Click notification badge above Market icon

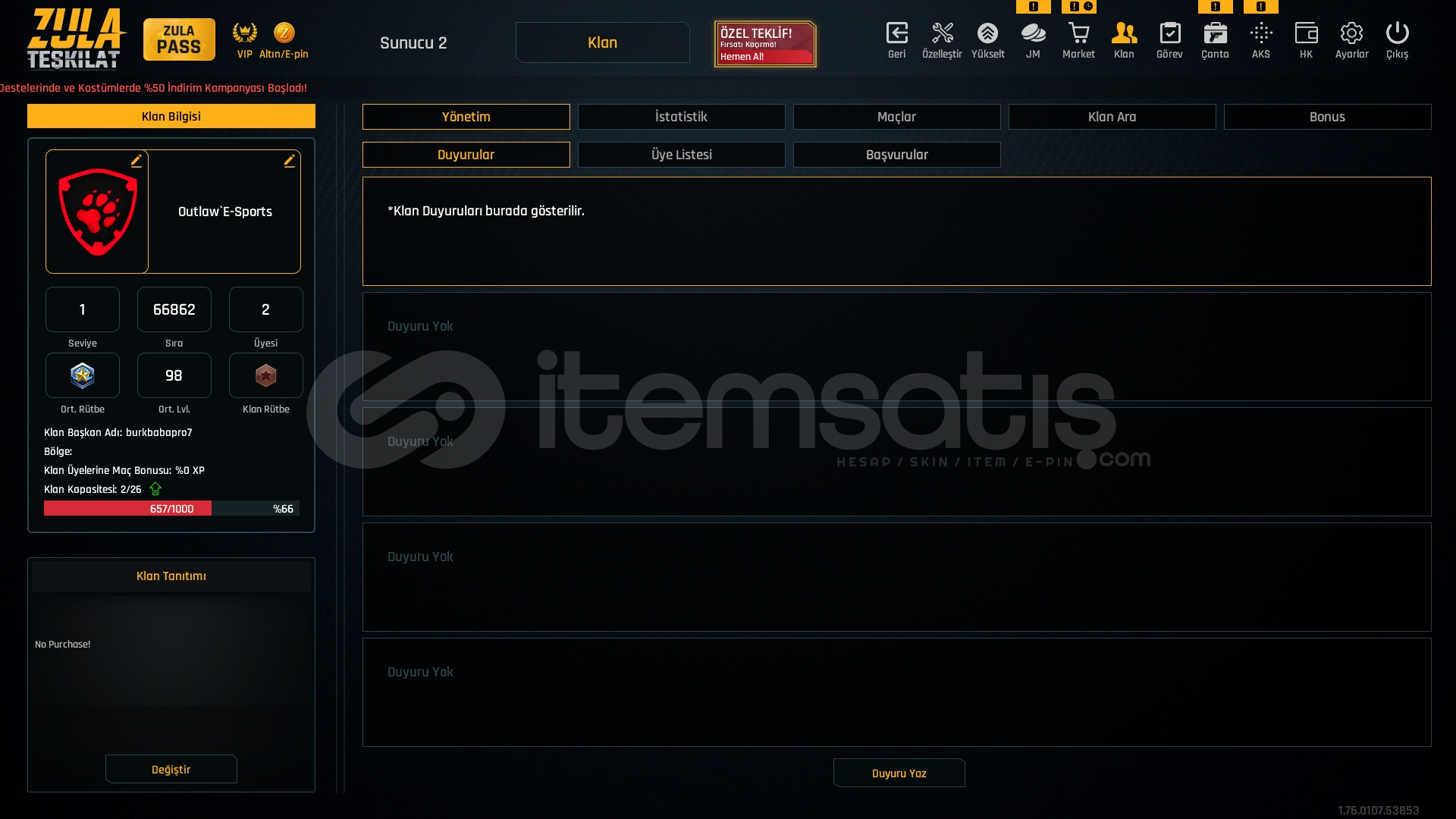pyautogui.click(x=1078, y=6)
